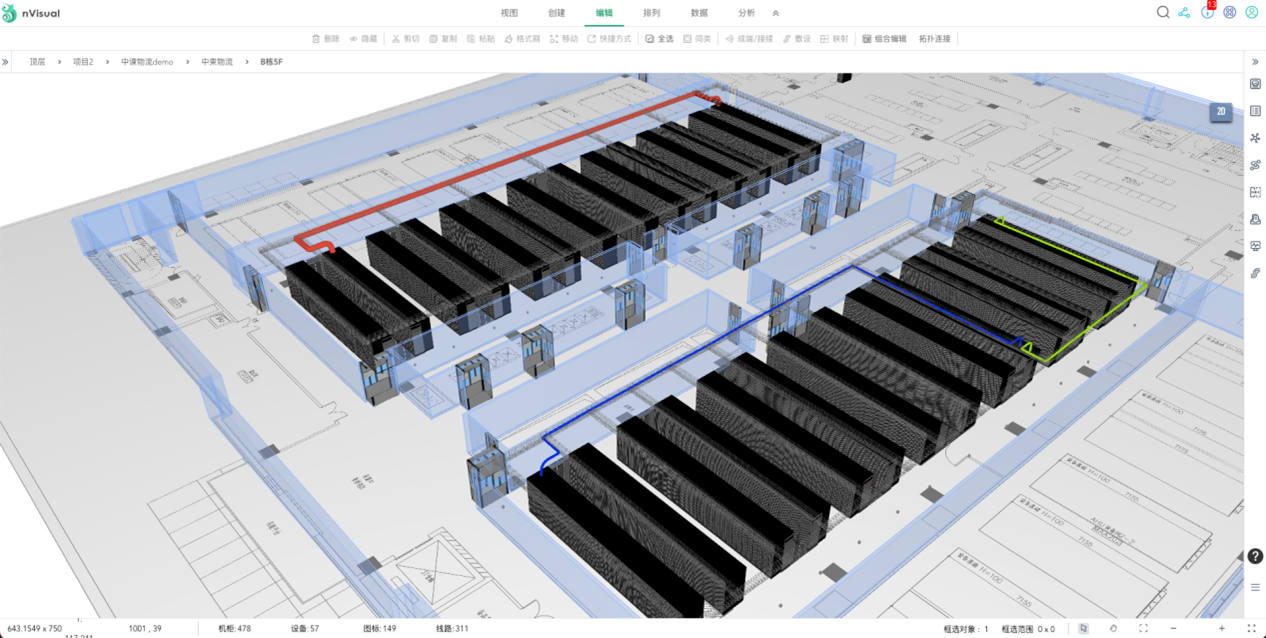Viewport: 1266px width, 638px height.
Task: Toggle box-select mode icon in status bar
Action: click(x=1083, y=628)
